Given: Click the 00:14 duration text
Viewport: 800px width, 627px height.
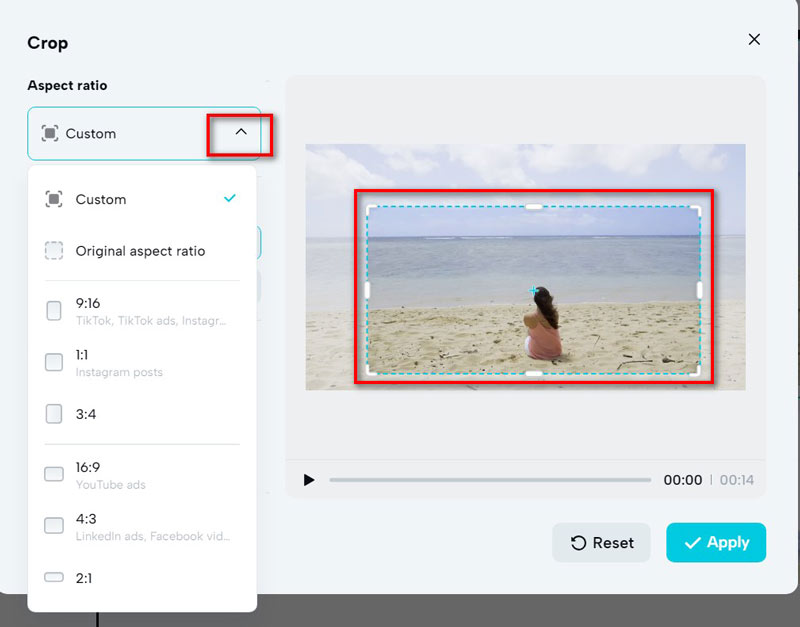Looking at the screenshot, I should 737,480.
